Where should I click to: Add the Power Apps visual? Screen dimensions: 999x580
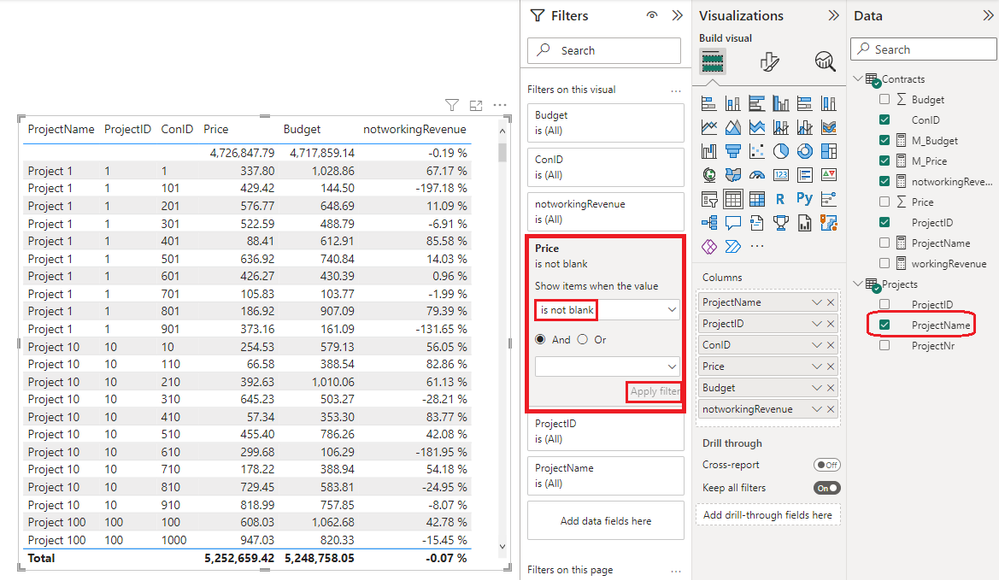(x=708, y=246)
